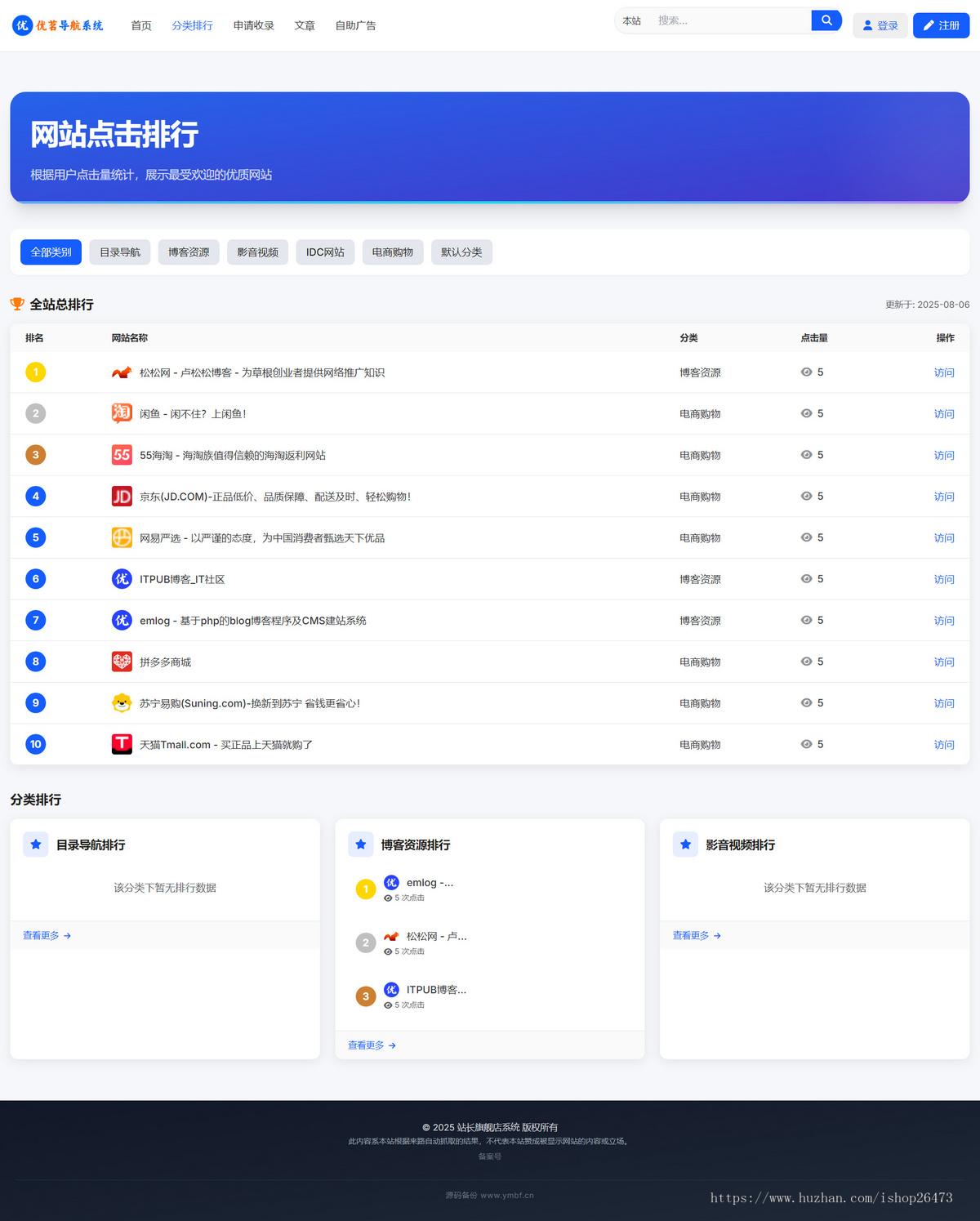
Task: Click 访问 link for 松松网
Action: tap(944, 372)
